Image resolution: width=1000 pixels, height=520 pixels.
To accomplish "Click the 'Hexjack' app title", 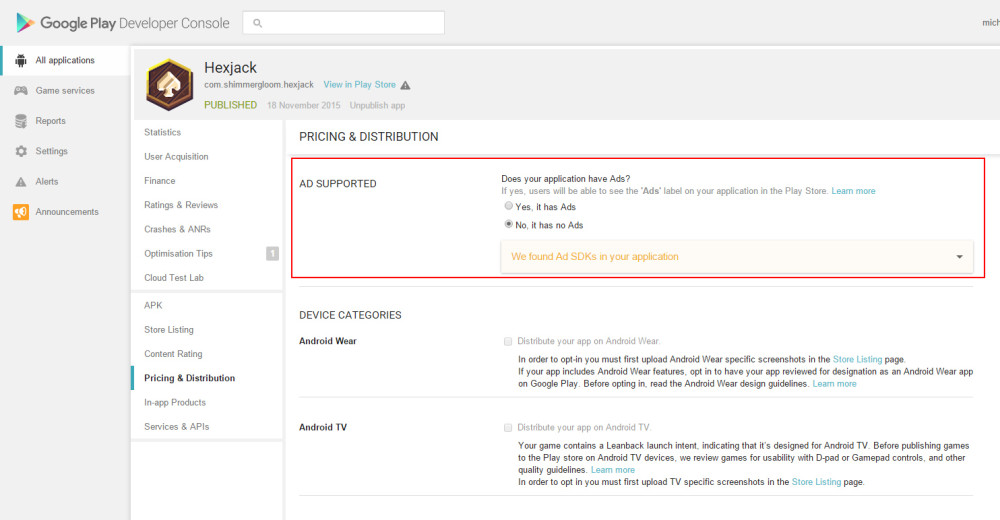I will point(230,68).
